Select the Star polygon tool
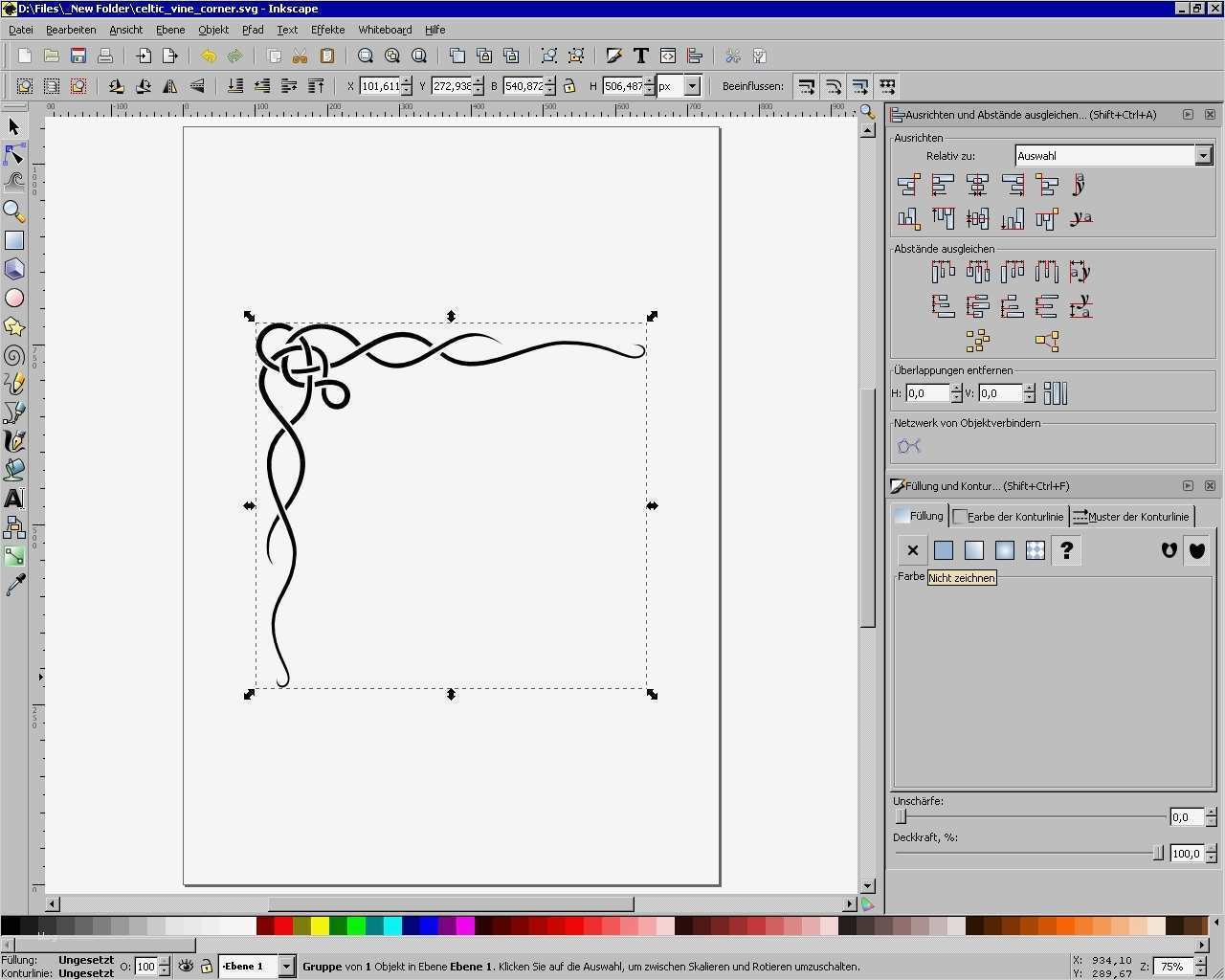1225x980 pixels. (14, 327)
